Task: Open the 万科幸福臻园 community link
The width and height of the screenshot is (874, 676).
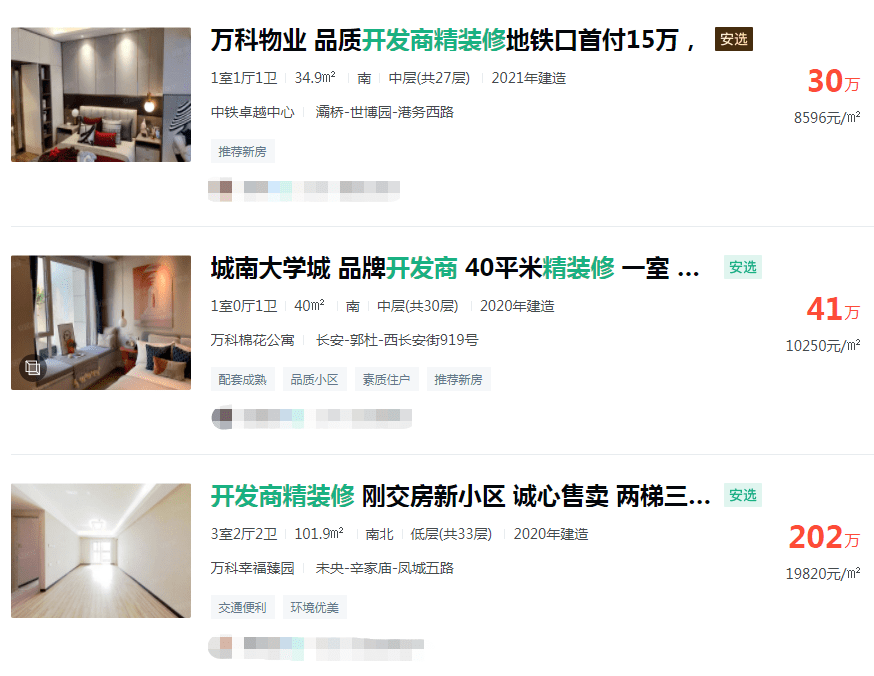Action: point(253,568)
